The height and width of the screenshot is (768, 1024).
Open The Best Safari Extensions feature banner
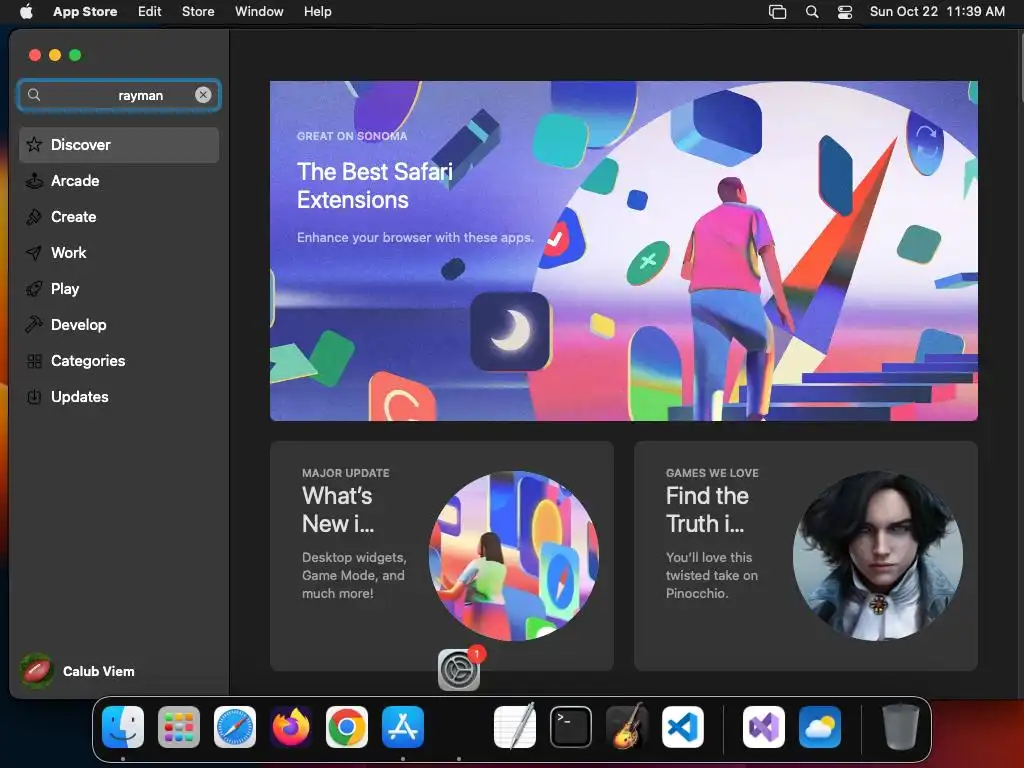(624, 251)
